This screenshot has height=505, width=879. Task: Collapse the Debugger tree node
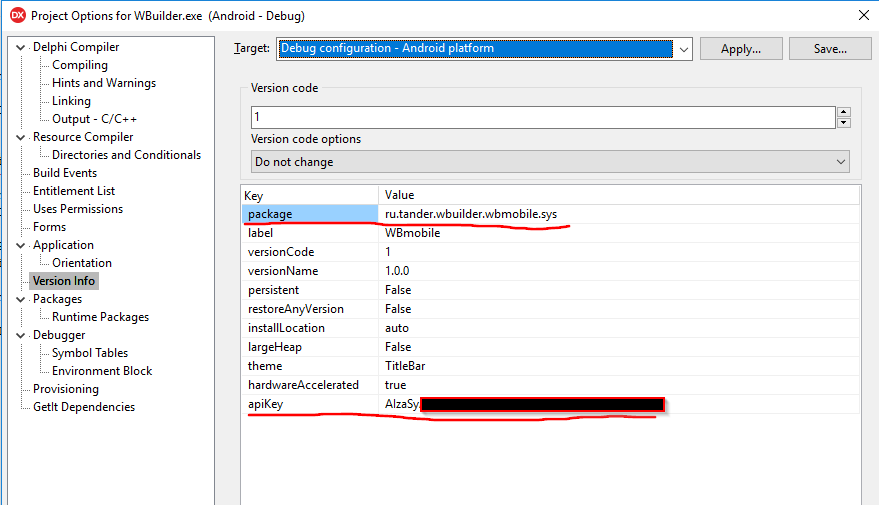pyautogui.click(x=21, y=335)
